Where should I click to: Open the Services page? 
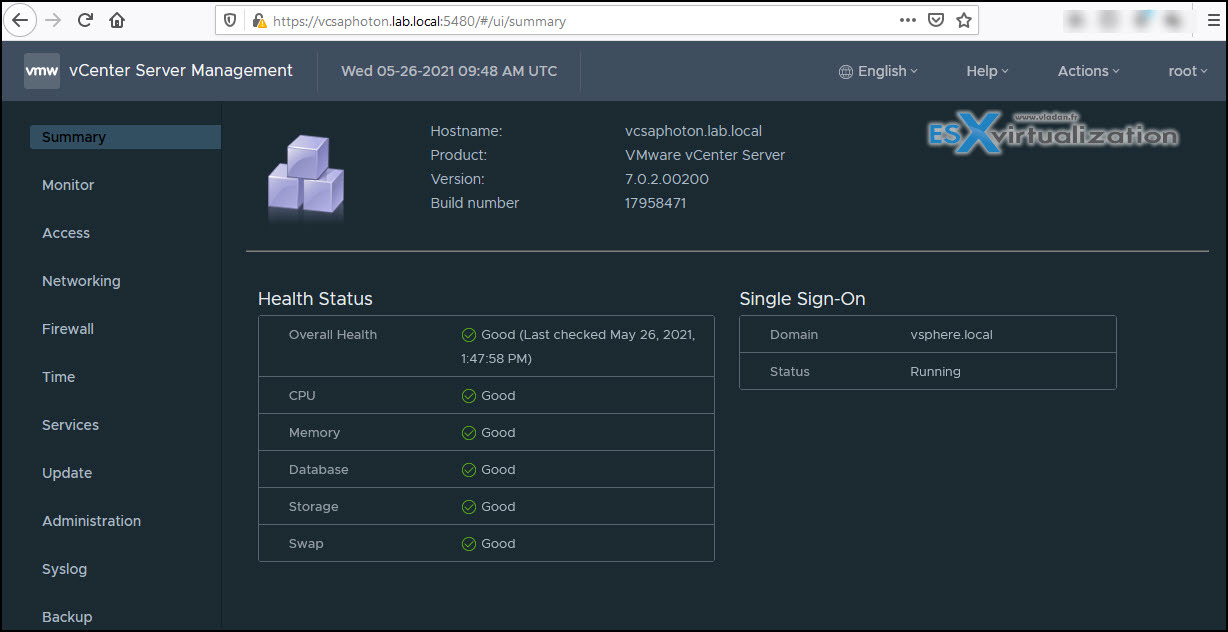70,425
